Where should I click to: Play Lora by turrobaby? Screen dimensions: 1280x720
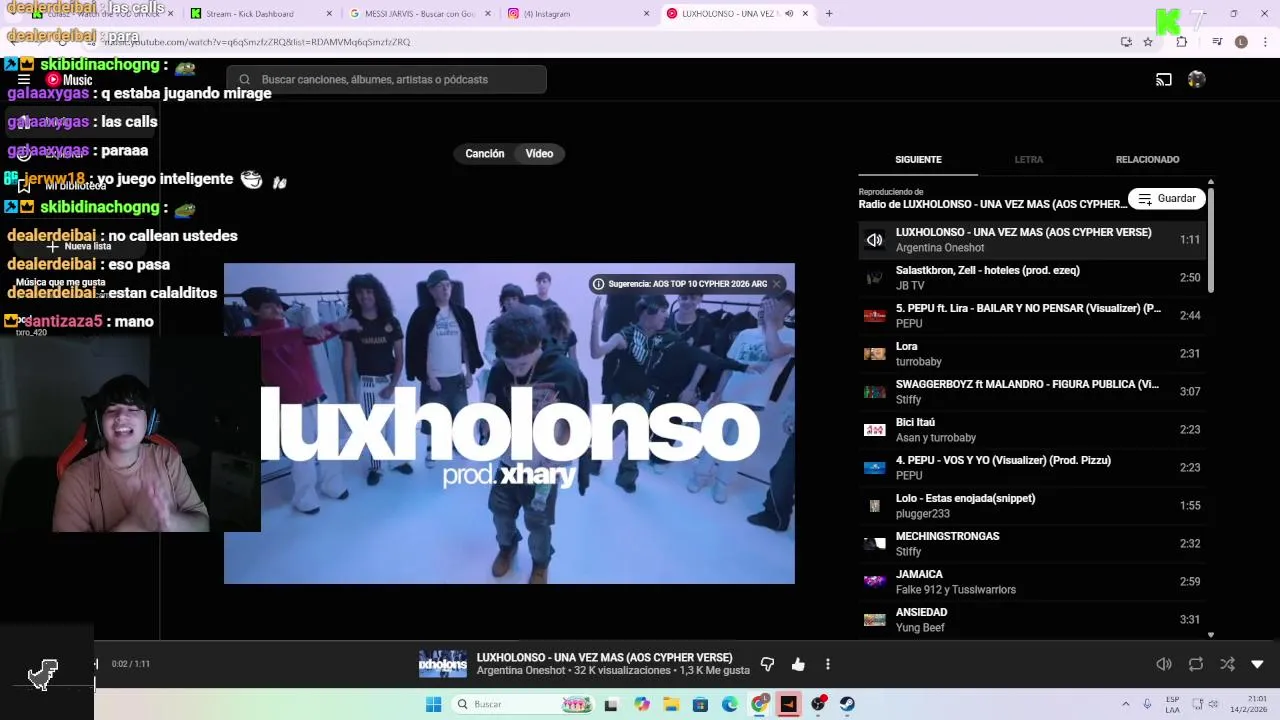click(1032, 354)
